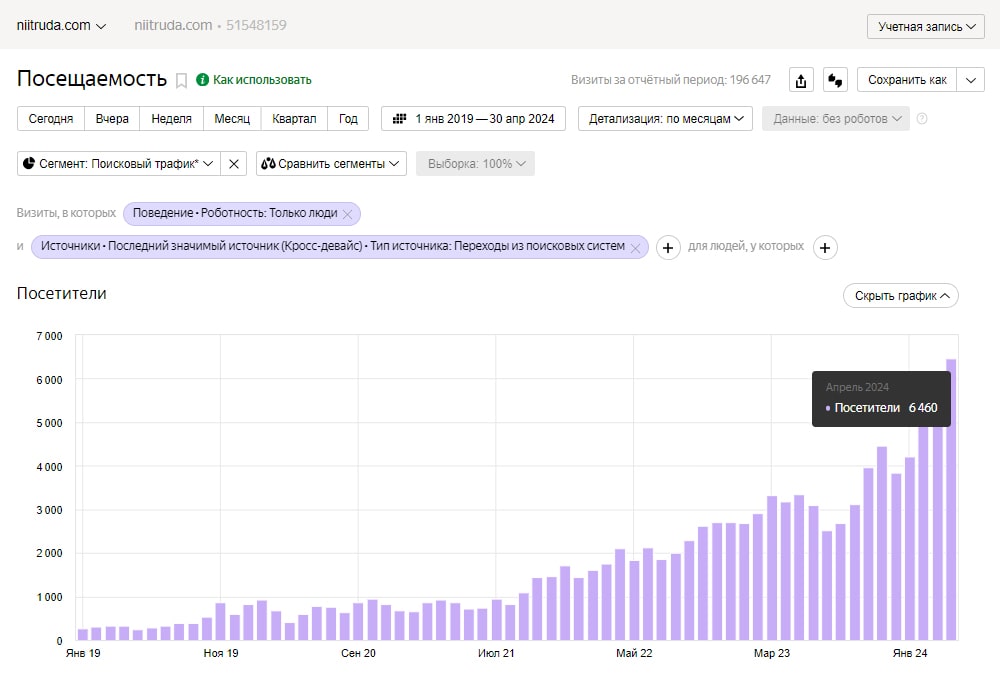Select the Сегодня period tab
Image resolution: width=1000 pixels, height=700 pixels.
point(51,119)
